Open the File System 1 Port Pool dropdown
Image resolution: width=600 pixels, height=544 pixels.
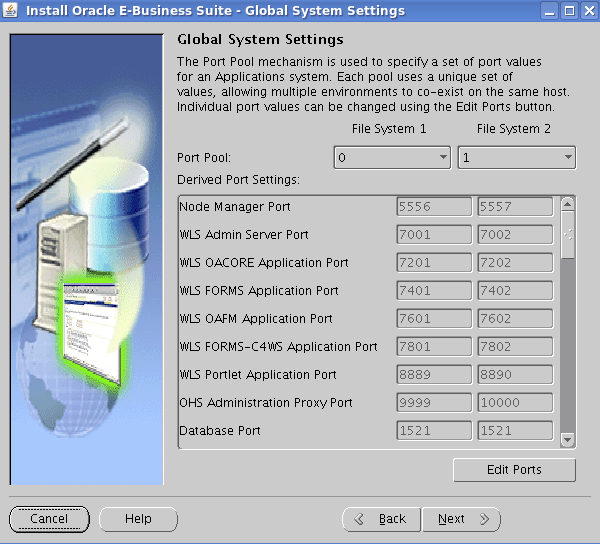[x=392, y=157]
